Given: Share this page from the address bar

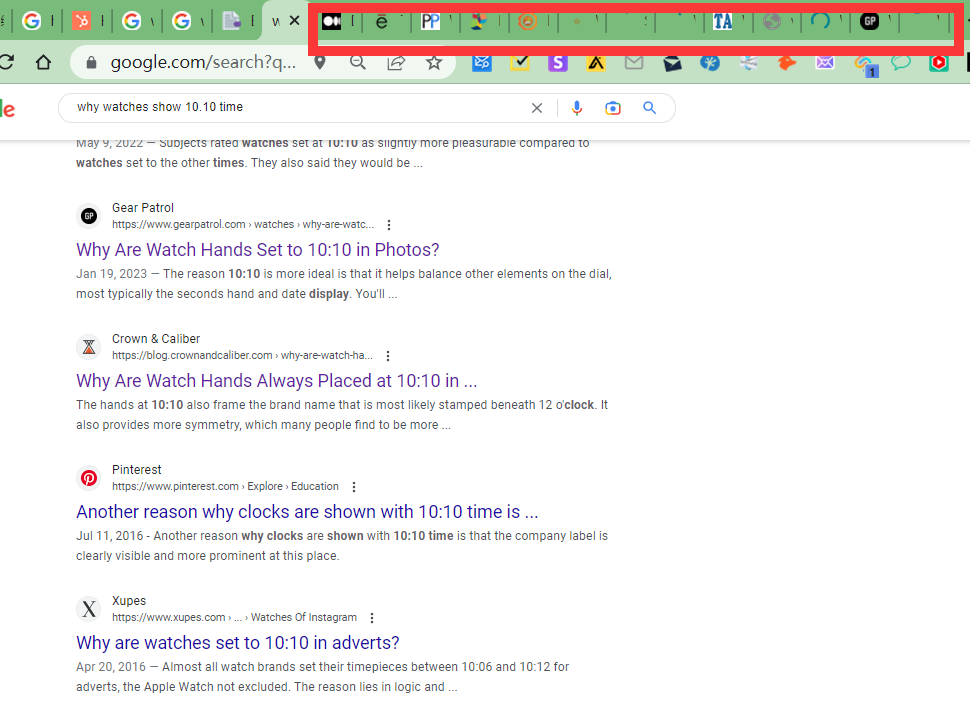Looking at the screenshot, I should tap(396, 62).
